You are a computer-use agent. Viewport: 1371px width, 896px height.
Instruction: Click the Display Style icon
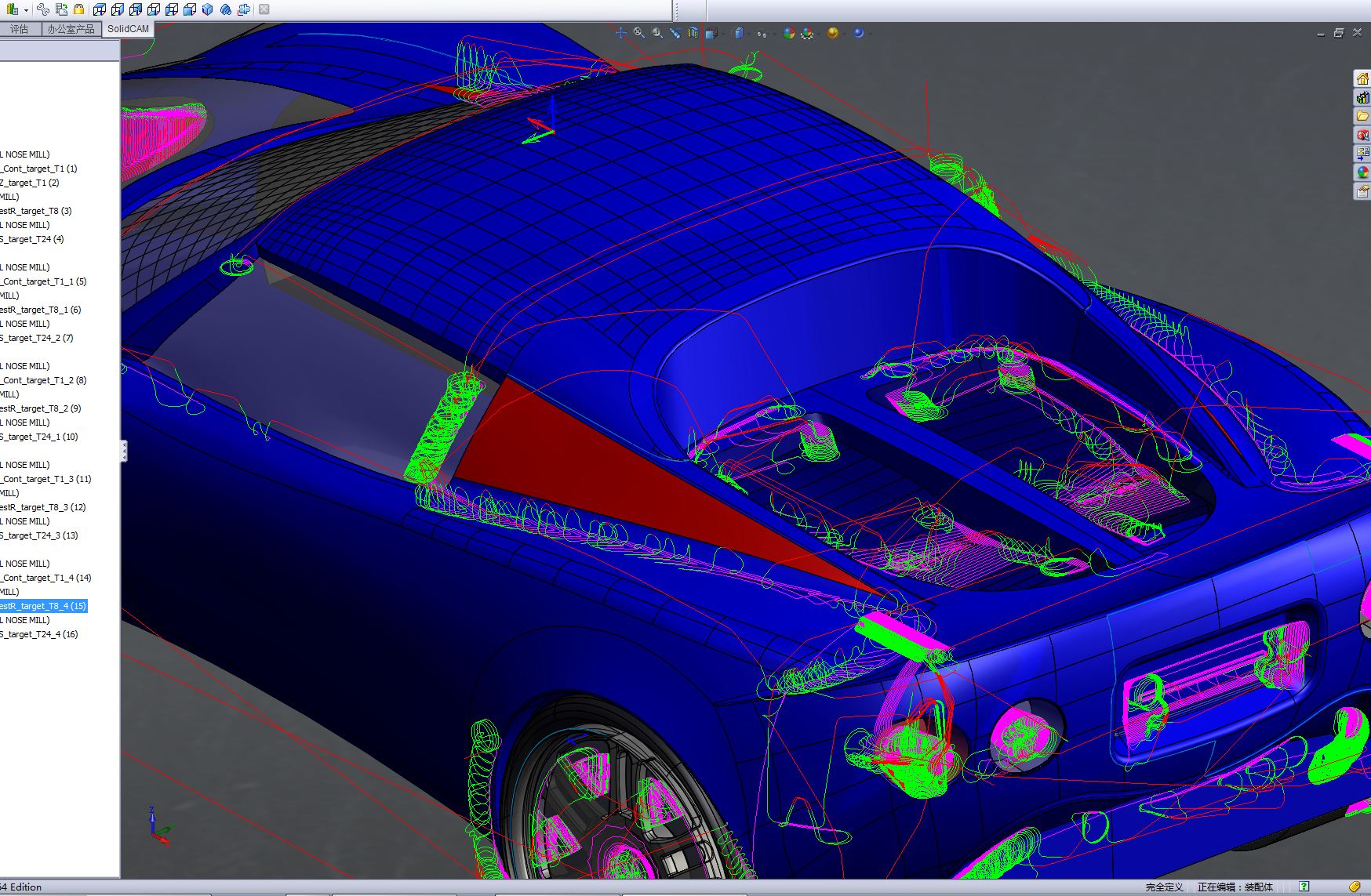click(x=739, y=33)
